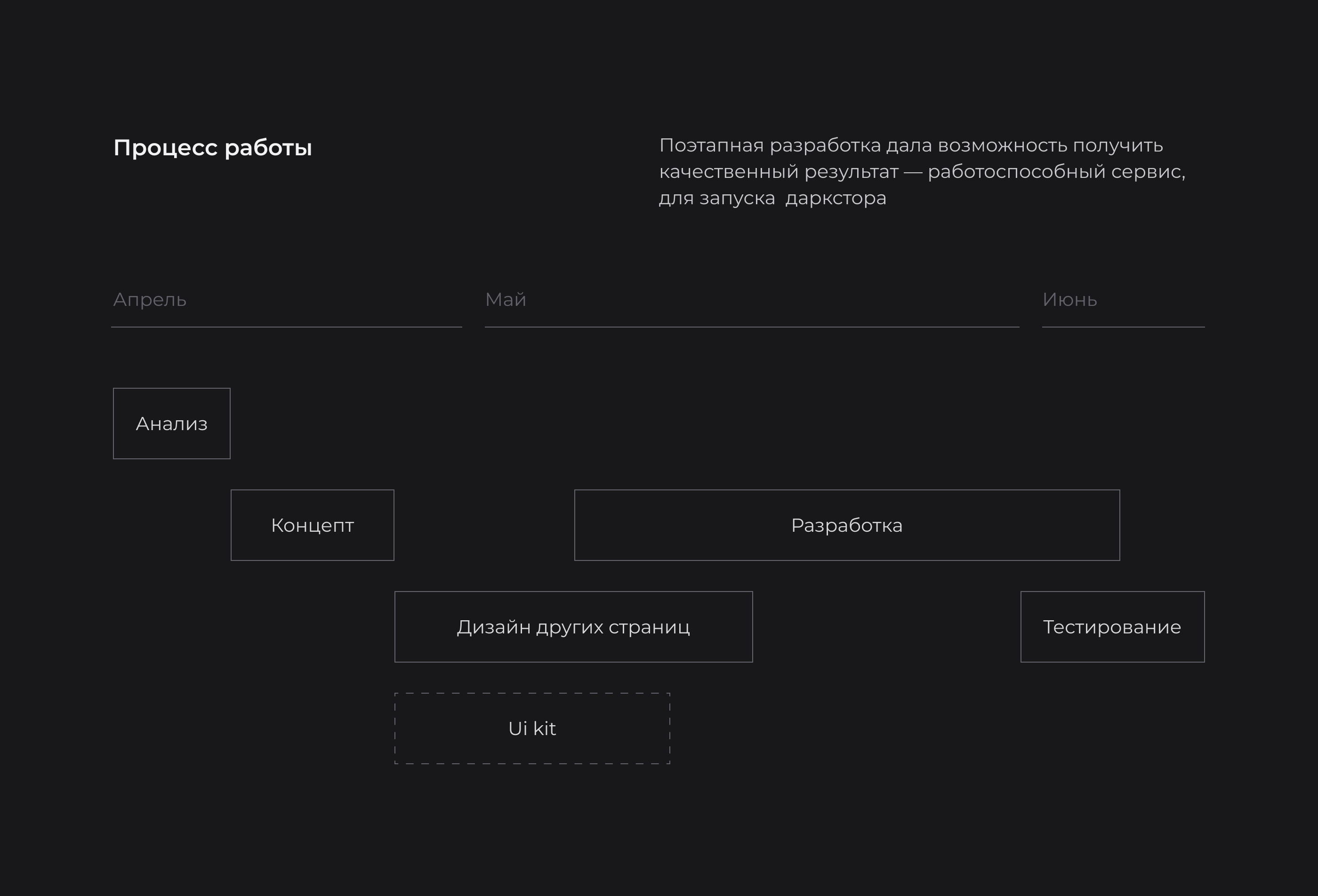Click the timeline line under Май
The width and height of the screenshot is (1318, 896).
[x=752, y=327]
